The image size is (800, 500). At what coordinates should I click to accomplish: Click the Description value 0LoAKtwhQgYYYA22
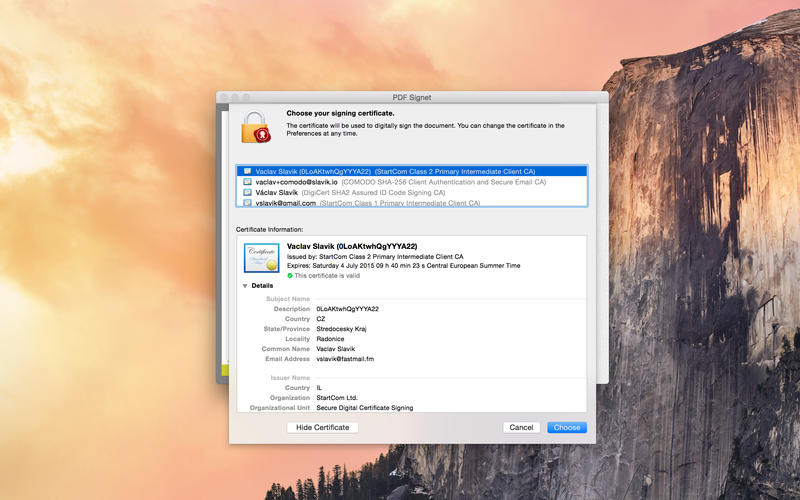coord(347,309)
